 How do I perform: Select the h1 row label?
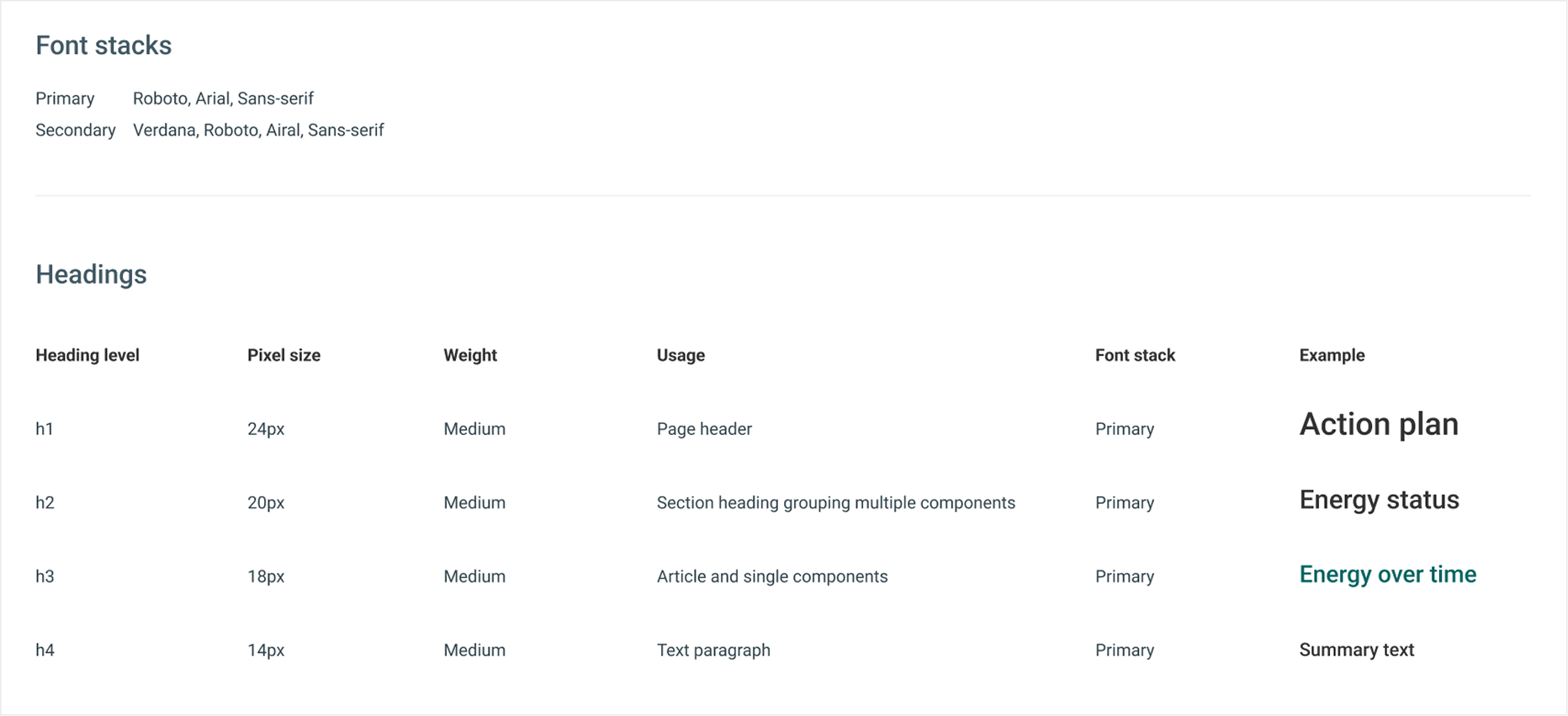(45, 429)
